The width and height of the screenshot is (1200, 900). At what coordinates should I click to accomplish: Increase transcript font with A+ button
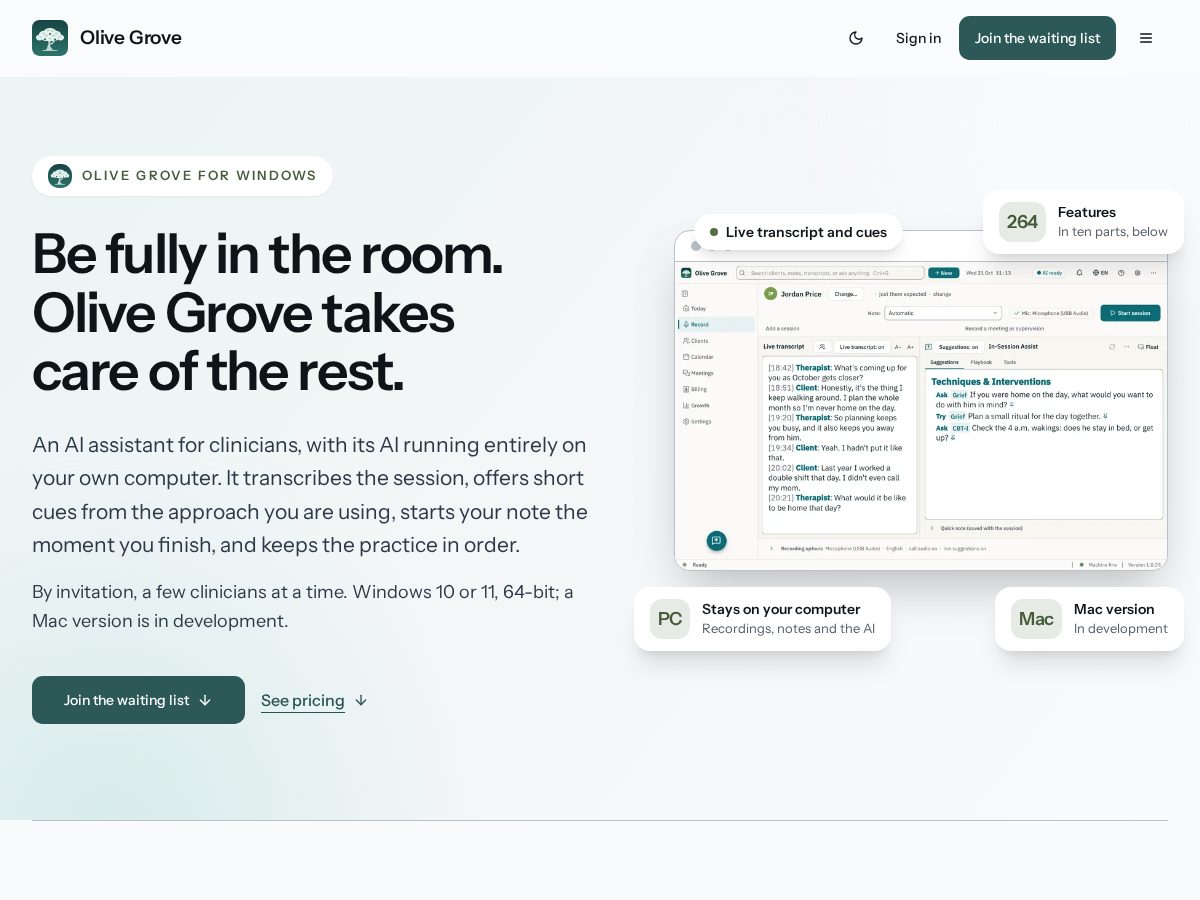point(910,347)
